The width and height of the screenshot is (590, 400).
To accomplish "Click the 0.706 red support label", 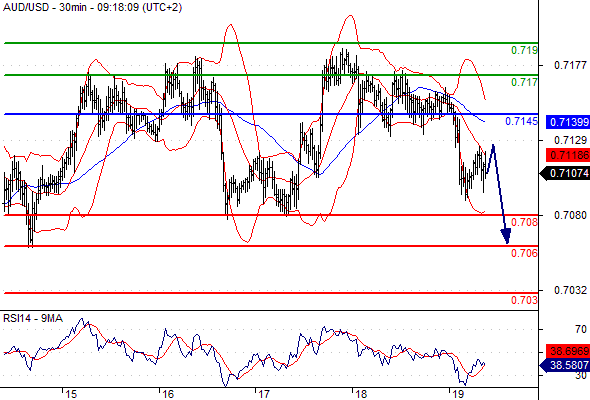I will coord(524,253).
